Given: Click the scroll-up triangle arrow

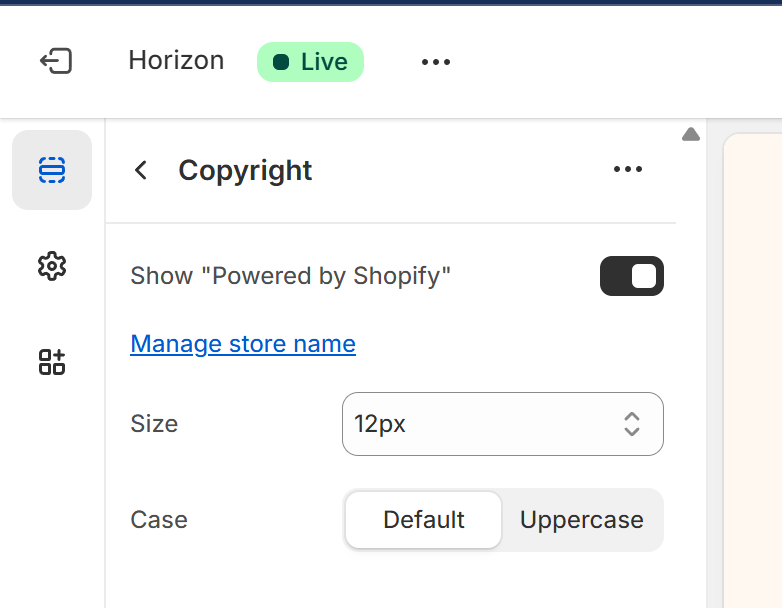Looking at the screenshot, I should (690, 135).
